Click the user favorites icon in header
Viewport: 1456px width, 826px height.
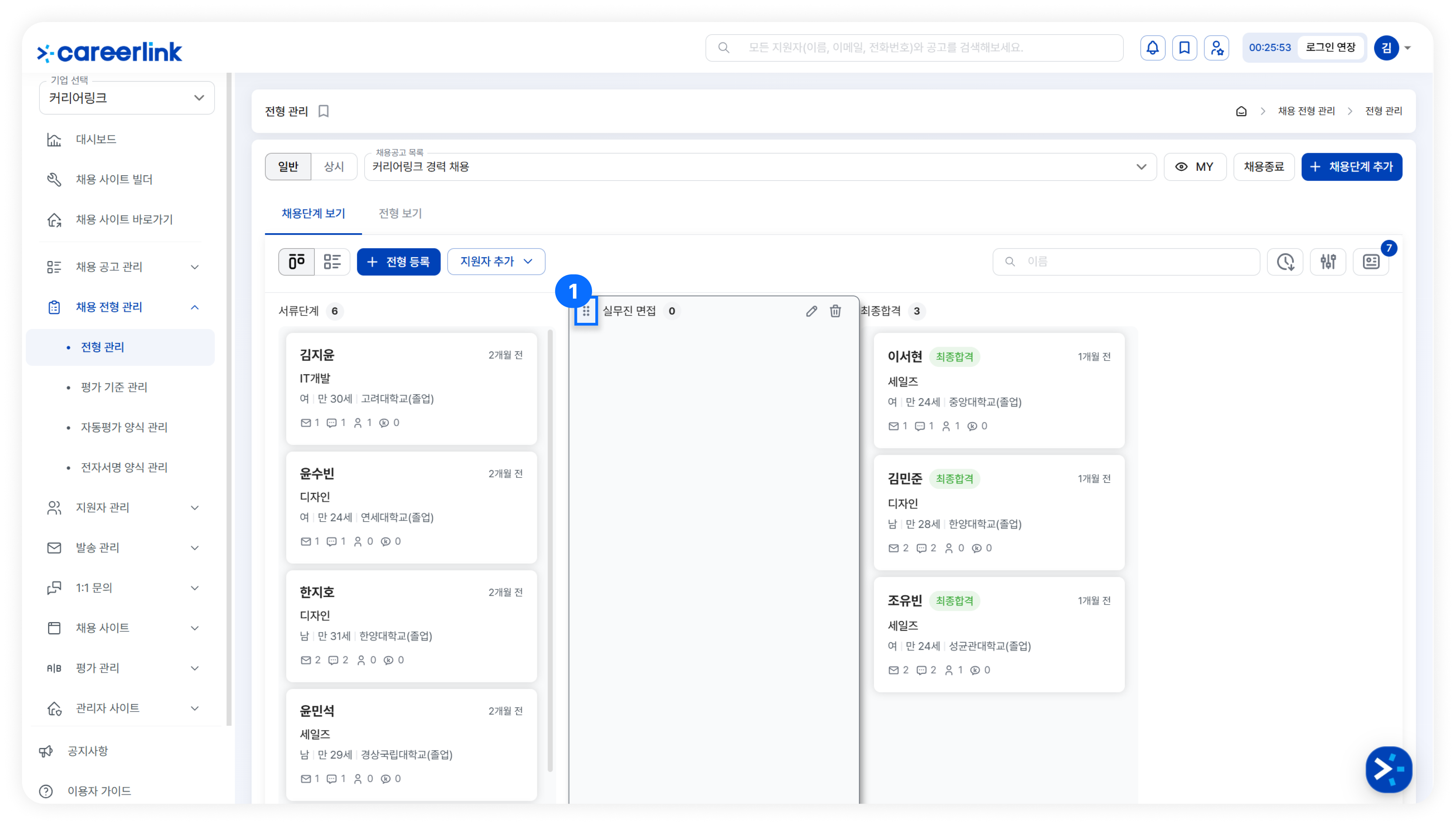[1216, 48]
